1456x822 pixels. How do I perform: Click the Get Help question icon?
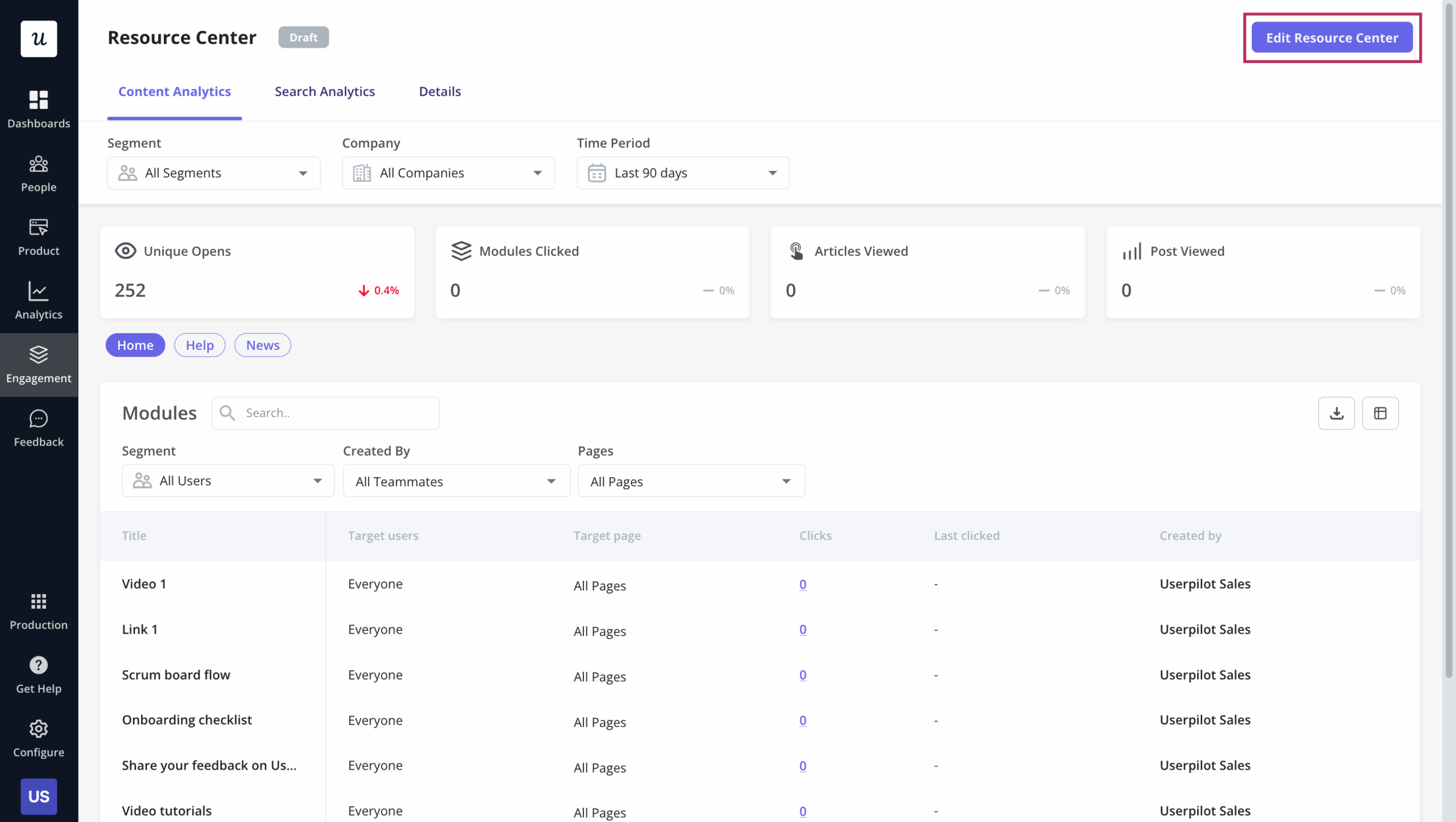[39, 665]
